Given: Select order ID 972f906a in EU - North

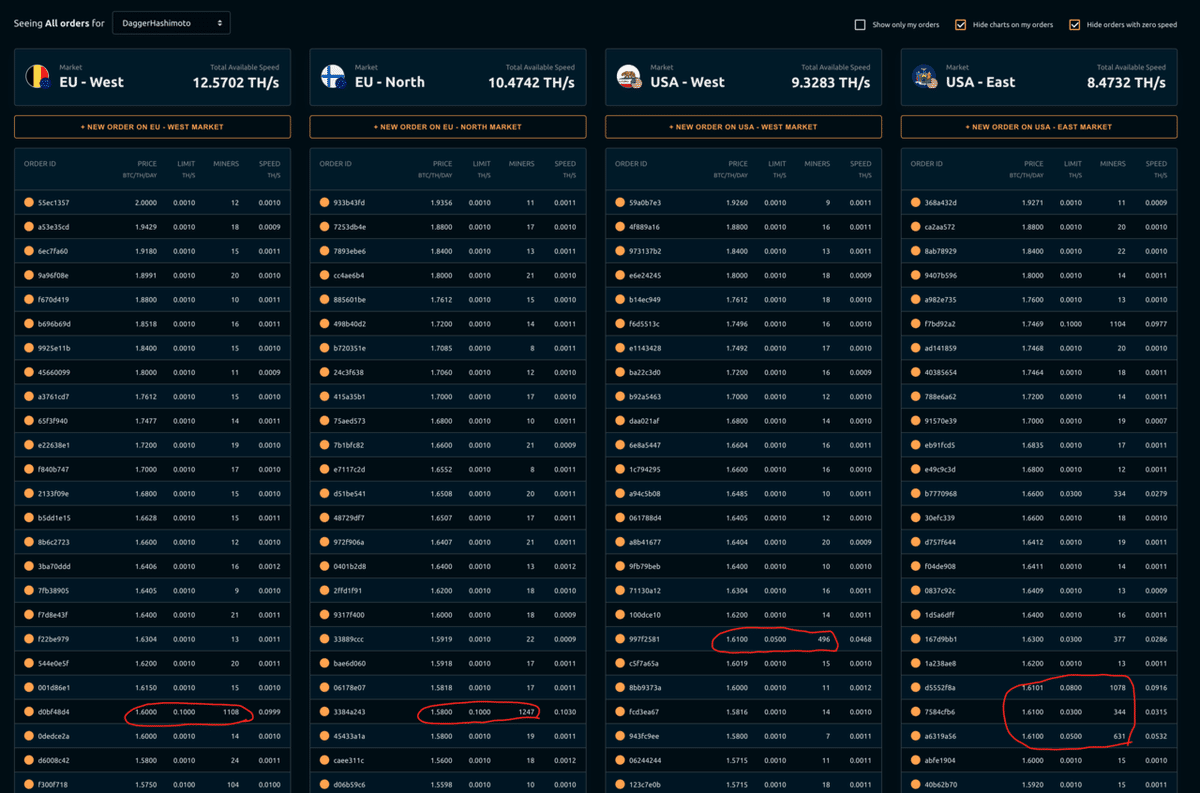Looking at the screenshot, I should [x=349, y=542].
